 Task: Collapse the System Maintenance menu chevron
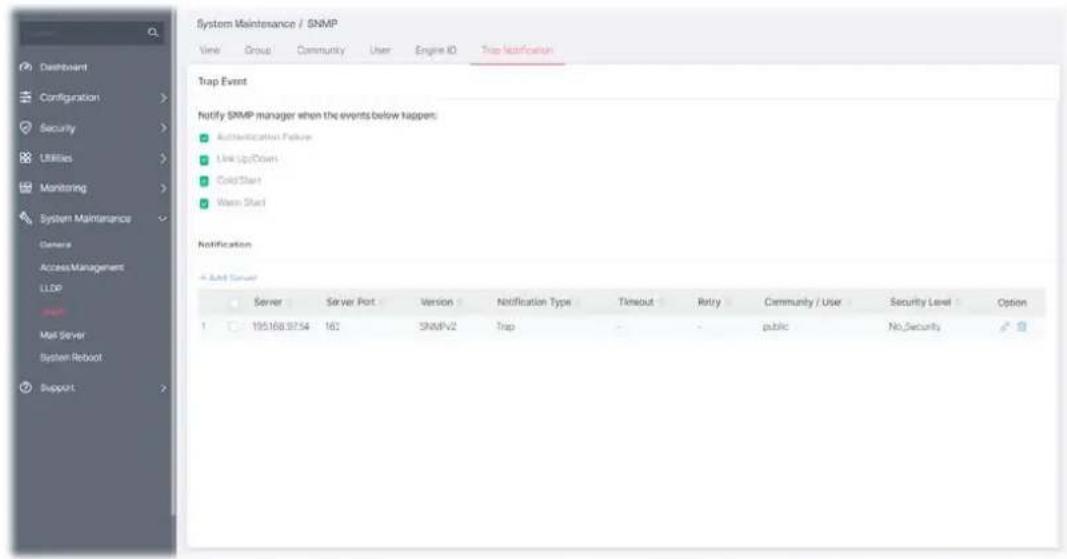[163, 219]
